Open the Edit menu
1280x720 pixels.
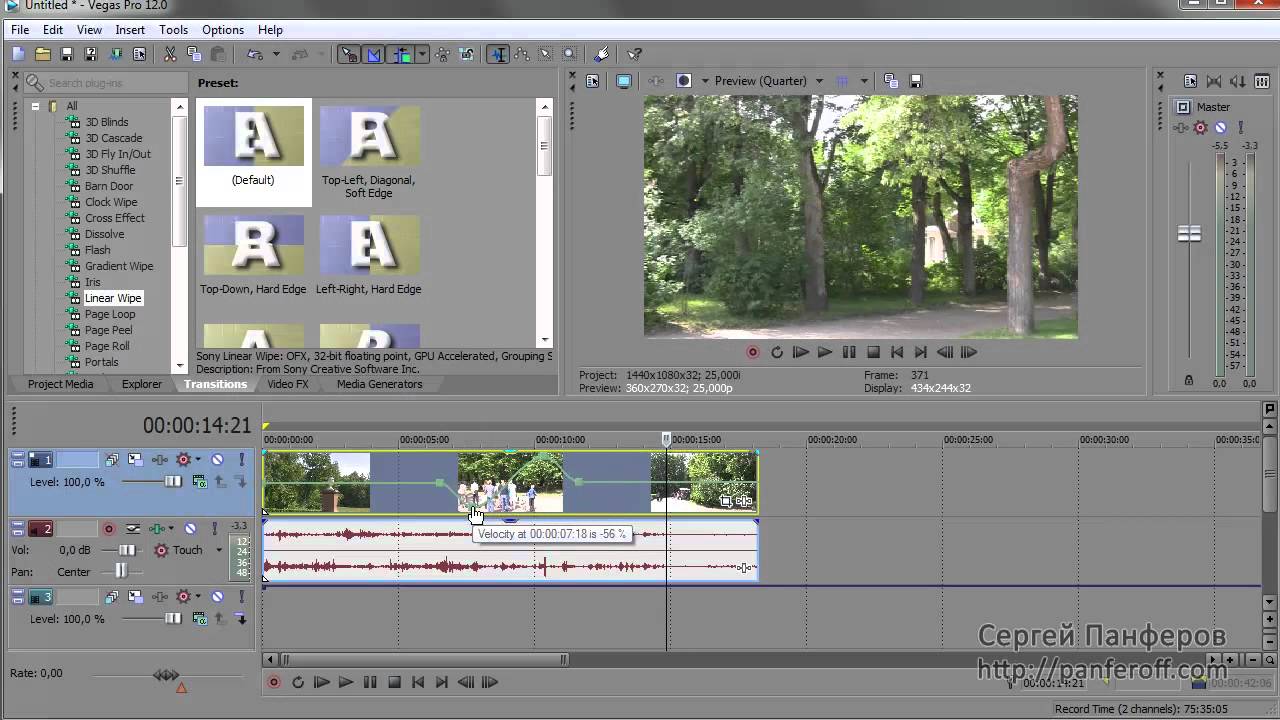click(x=53, y=30)
